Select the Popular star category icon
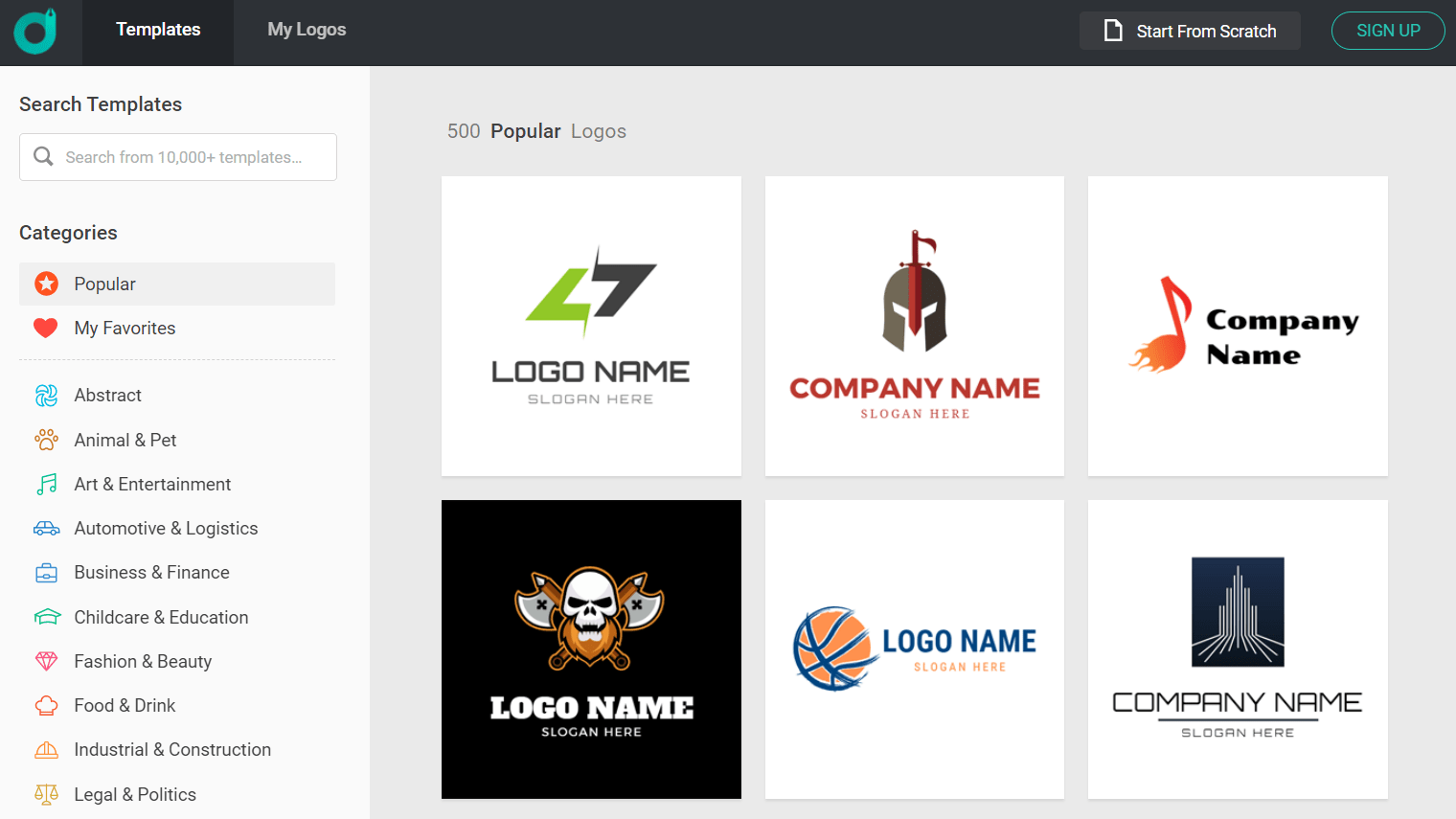Image resolution: width=1456 pixels, height=819 pixels. click(x=46, y=284)
